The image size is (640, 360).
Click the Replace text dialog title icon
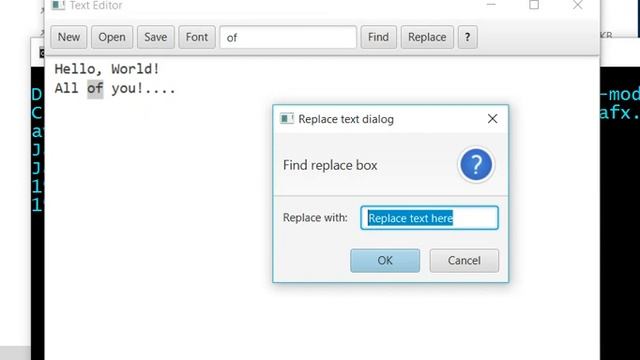pos(287,119)
